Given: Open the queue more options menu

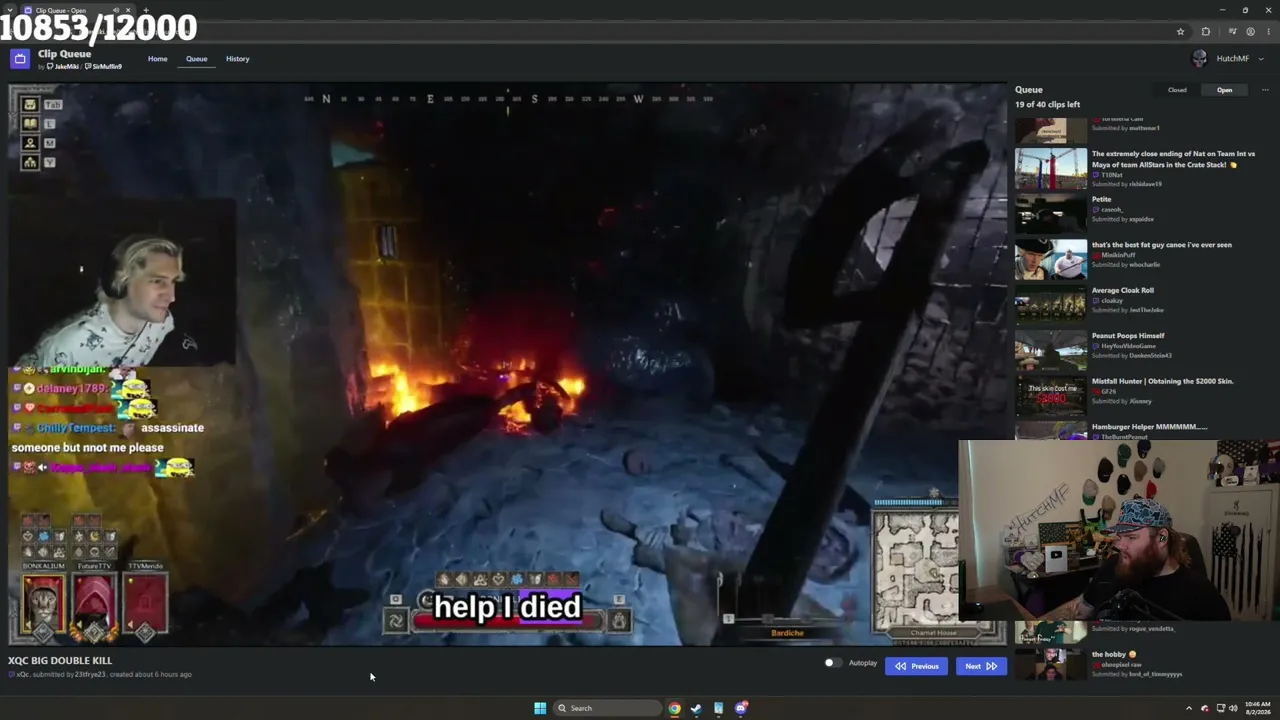Looking at the screenshot, I should coord(1265,90).
